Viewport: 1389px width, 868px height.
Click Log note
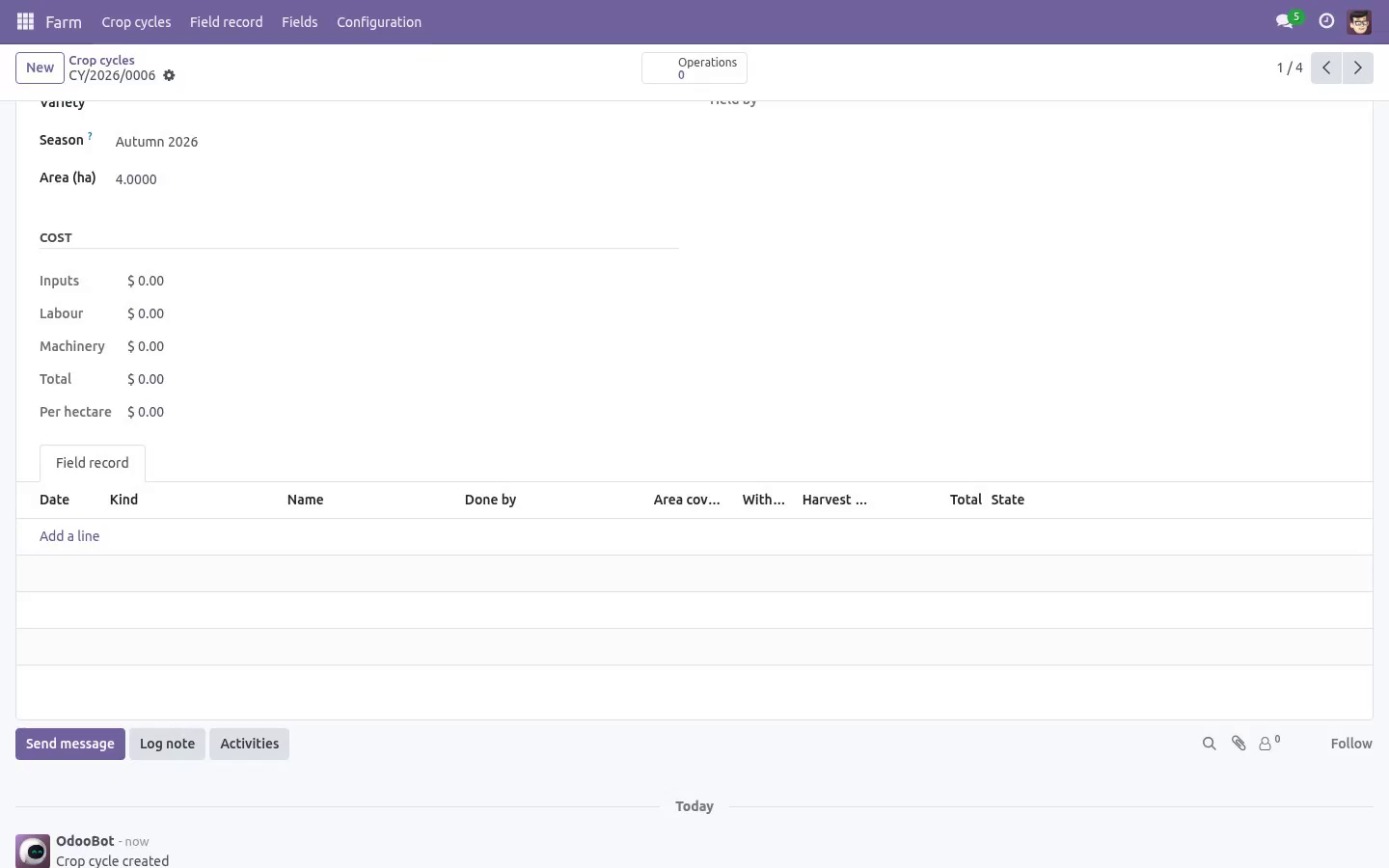[x=167, y=744]
